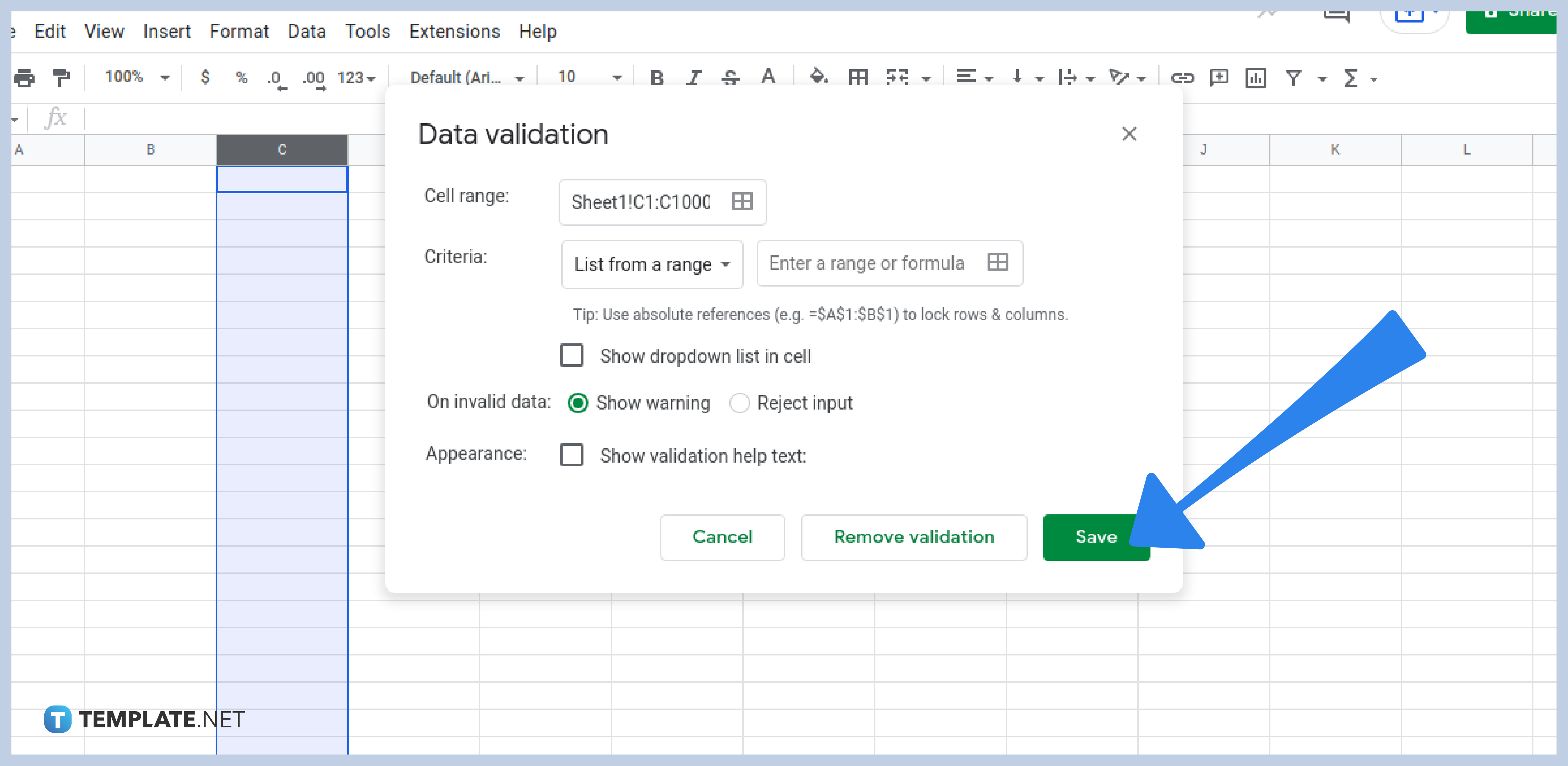
Task: Apply percent format
Action: [x=242, y=77]
